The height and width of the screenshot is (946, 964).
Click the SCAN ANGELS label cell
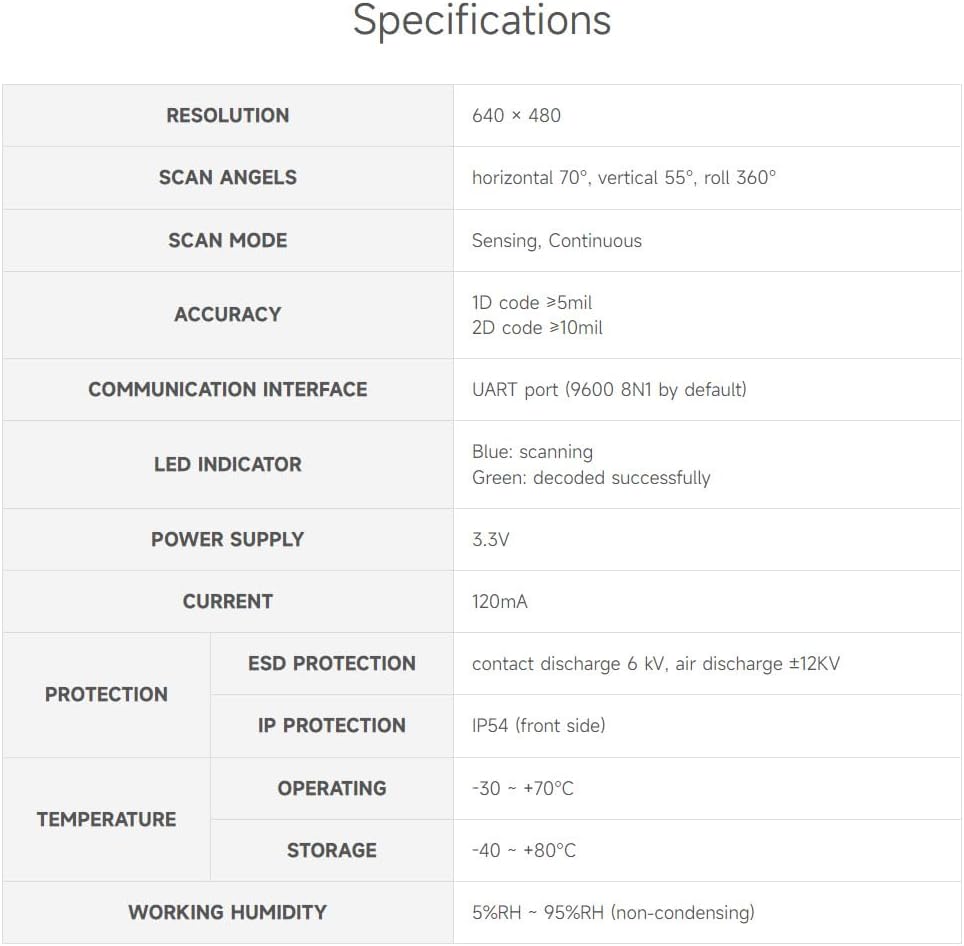tap(228, 177)
